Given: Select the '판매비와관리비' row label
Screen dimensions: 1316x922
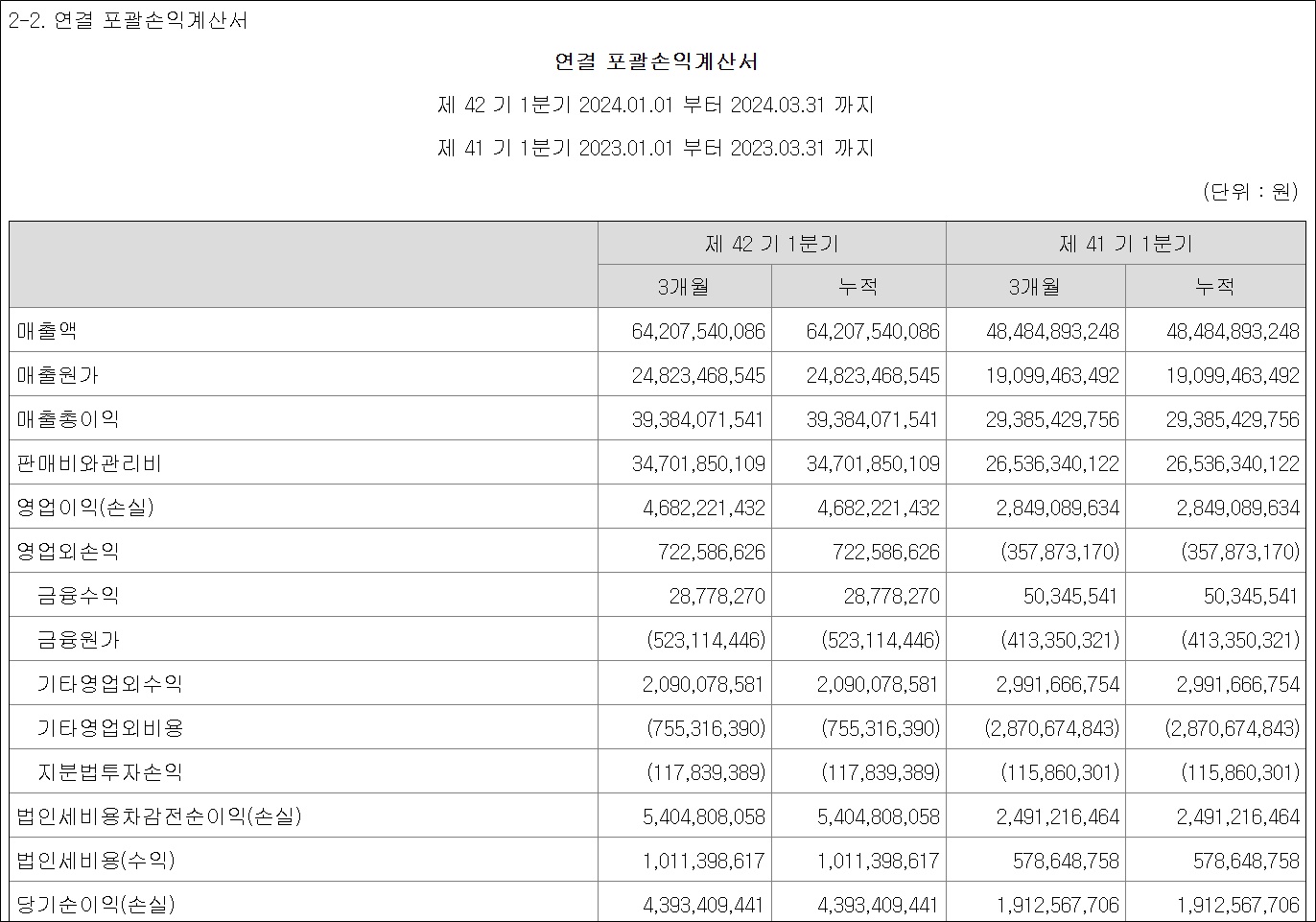Looking at the screenshot, I should (x=89, y=462).
